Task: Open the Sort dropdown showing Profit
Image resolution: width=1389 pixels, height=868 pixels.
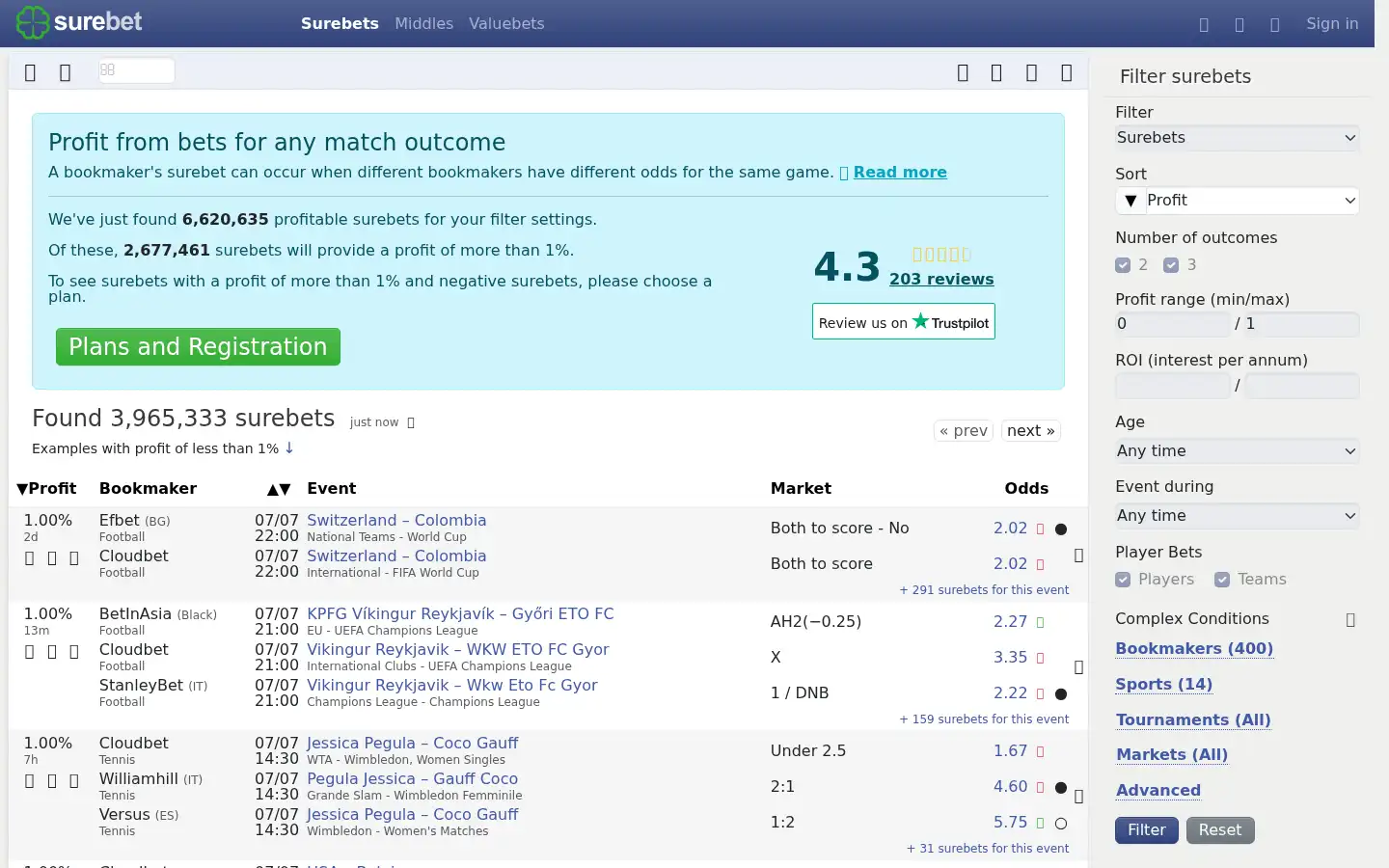Action: (x=1251, y=201)
